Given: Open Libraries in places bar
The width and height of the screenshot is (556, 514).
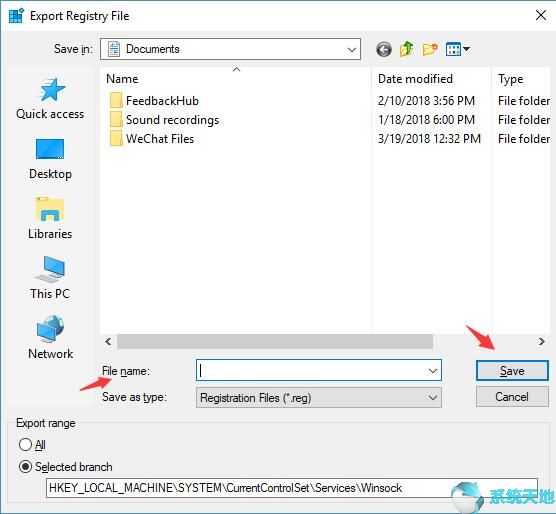Looking at the screenshot, I should click(50, 219).
